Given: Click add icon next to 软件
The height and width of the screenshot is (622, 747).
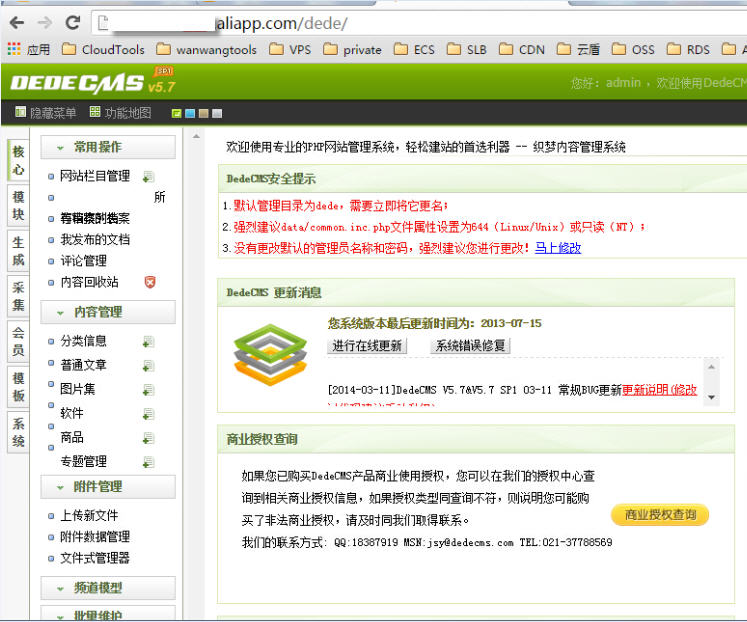Looking at the screenshot, I should tap(149, 414).
